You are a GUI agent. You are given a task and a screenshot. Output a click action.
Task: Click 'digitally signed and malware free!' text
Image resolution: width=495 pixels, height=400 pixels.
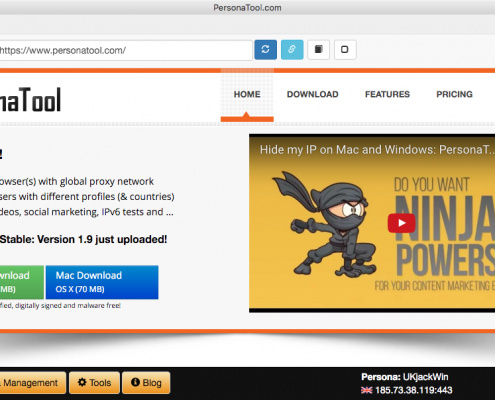pos(68,305)
